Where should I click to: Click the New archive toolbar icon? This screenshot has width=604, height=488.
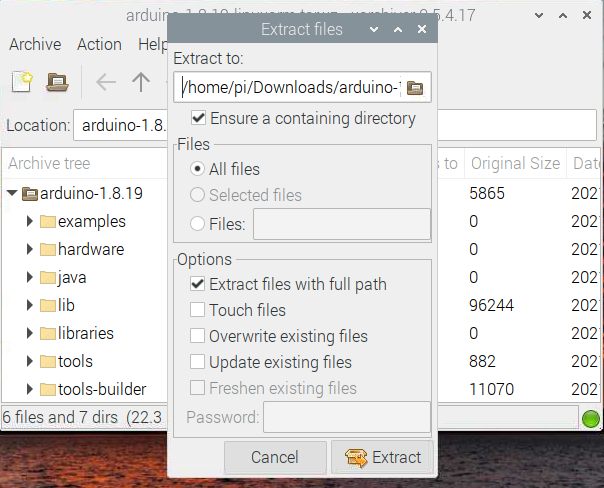pyautogui.click(x=22, y=82)
